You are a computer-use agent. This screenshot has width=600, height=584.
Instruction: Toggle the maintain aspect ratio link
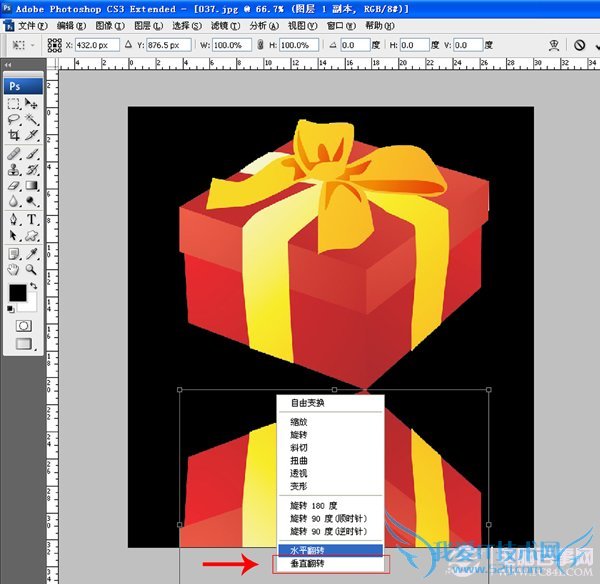261,45
